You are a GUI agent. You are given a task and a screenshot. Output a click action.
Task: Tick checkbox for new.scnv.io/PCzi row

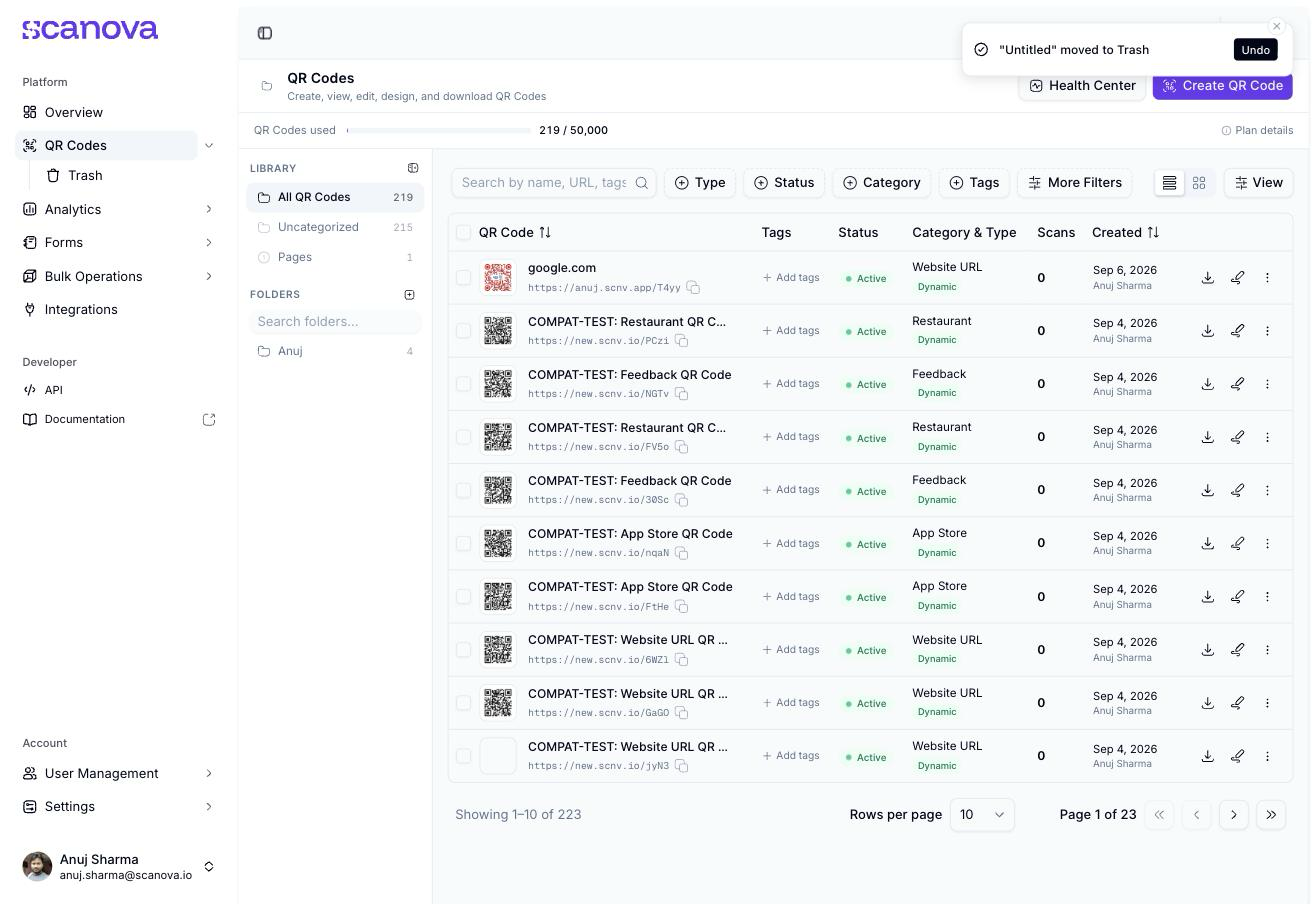(x=463, y=331)
